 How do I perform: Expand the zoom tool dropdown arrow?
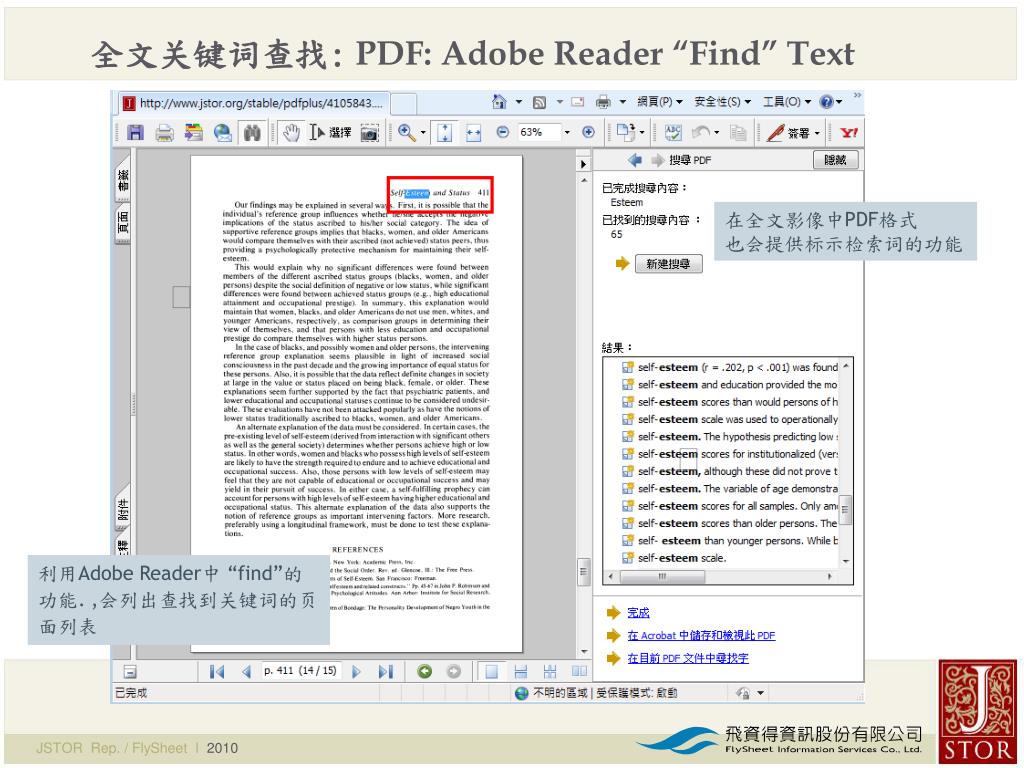coord(423,133)
